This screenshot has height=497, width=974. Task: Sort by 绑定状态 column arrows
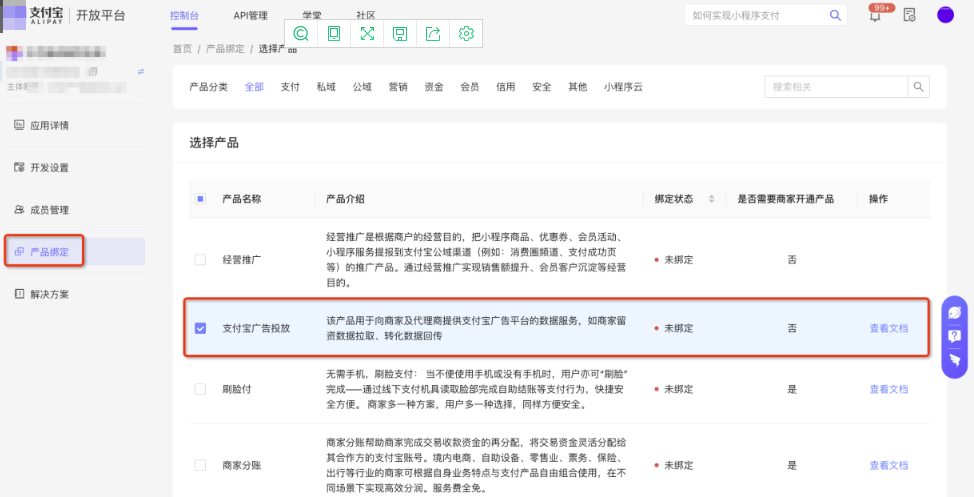tap(711, 199)
